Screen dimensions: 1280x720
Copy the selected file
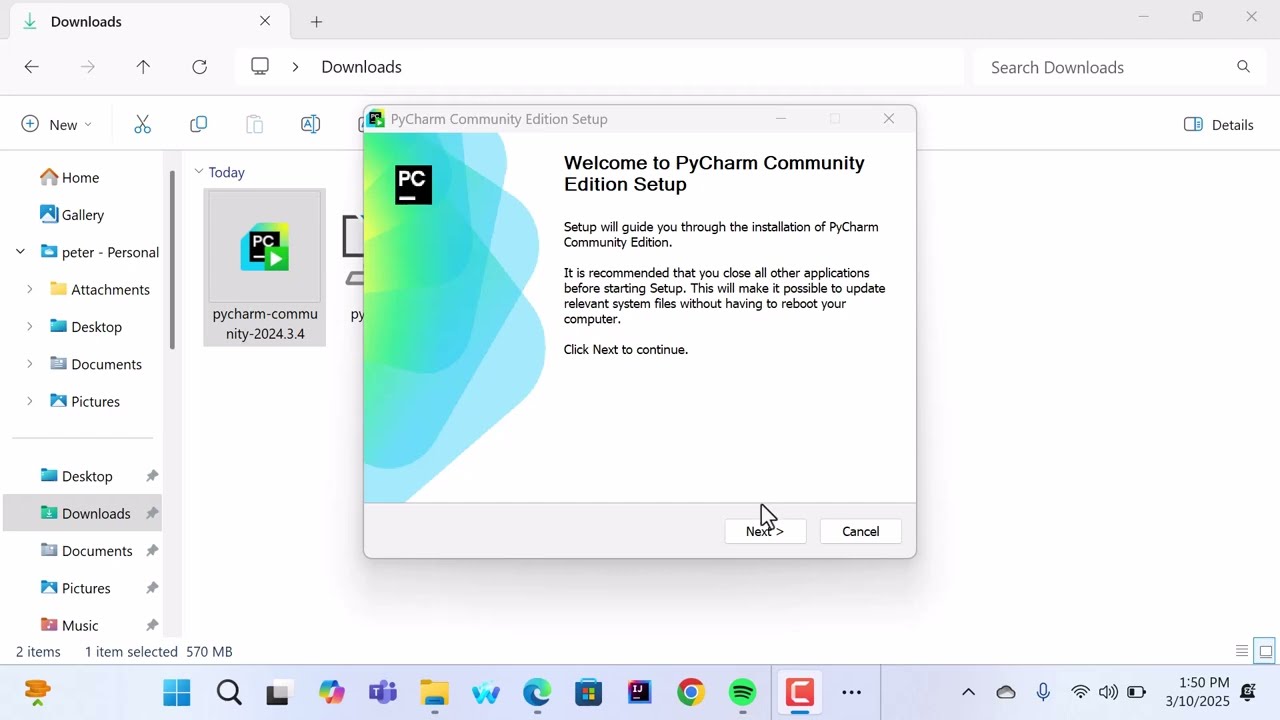(x=198, y=124)
